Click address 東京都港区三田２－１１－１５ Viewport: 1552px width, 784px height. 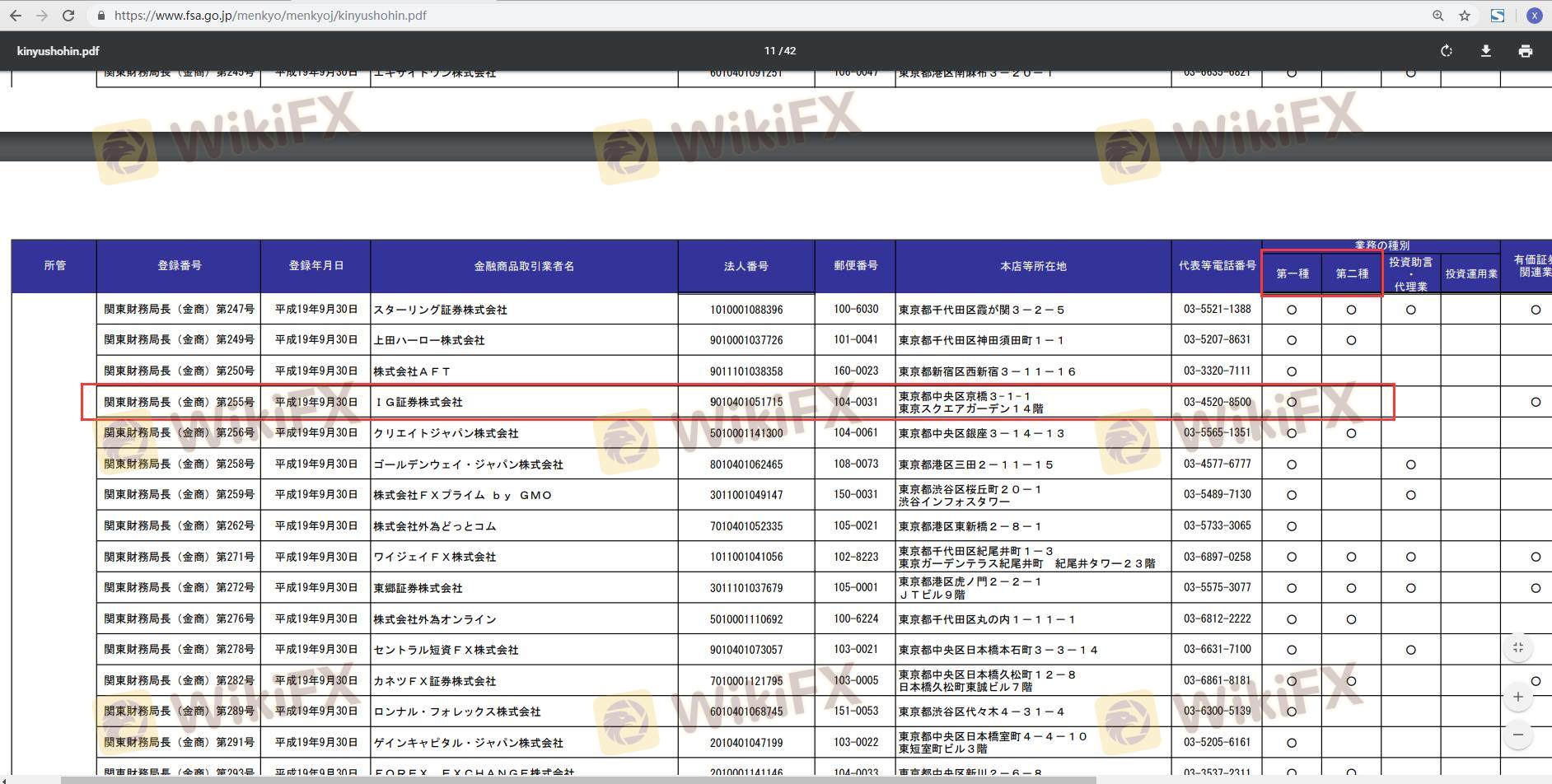click(976, 464)
